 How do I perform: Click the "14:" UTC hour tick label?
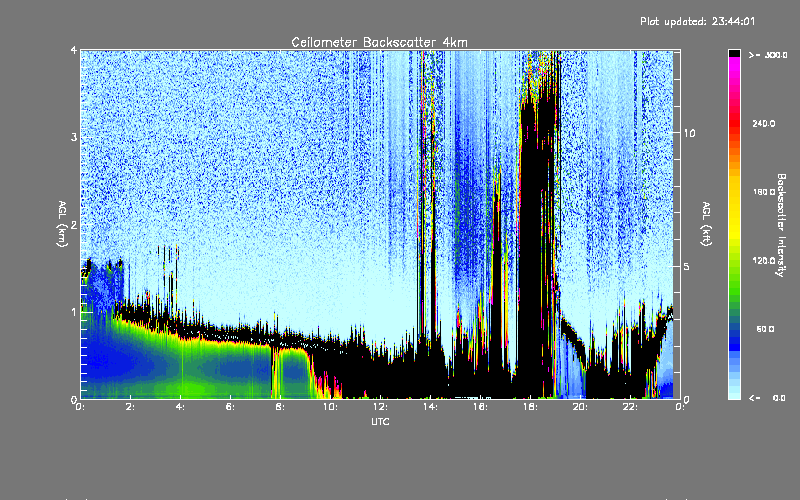point(430,407)
